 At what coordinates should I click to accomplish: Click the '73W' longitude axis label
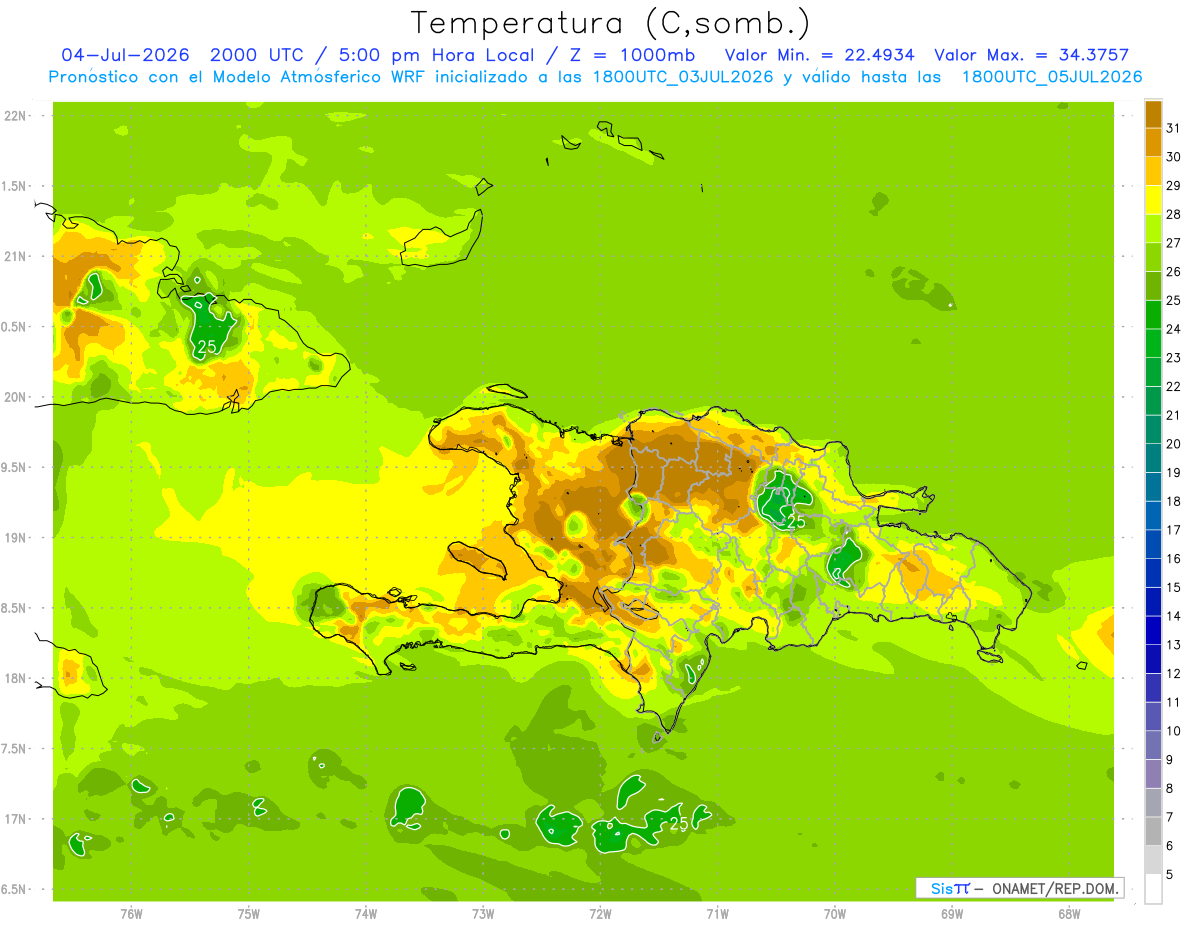(x=483, y=914)
